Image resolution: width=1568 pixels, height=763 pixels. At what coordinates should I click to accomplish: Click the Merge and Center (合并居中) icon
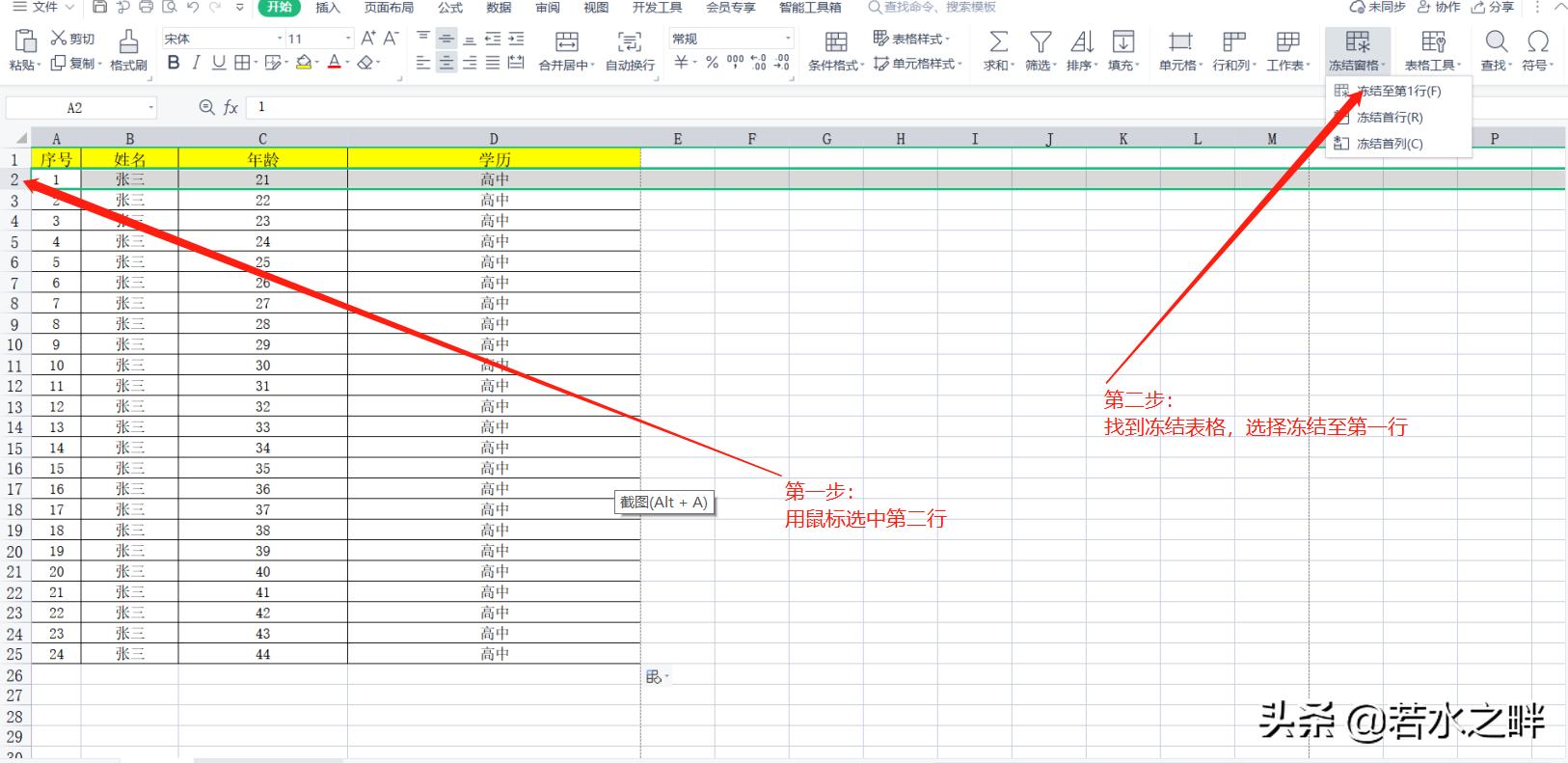coord(567,41)
